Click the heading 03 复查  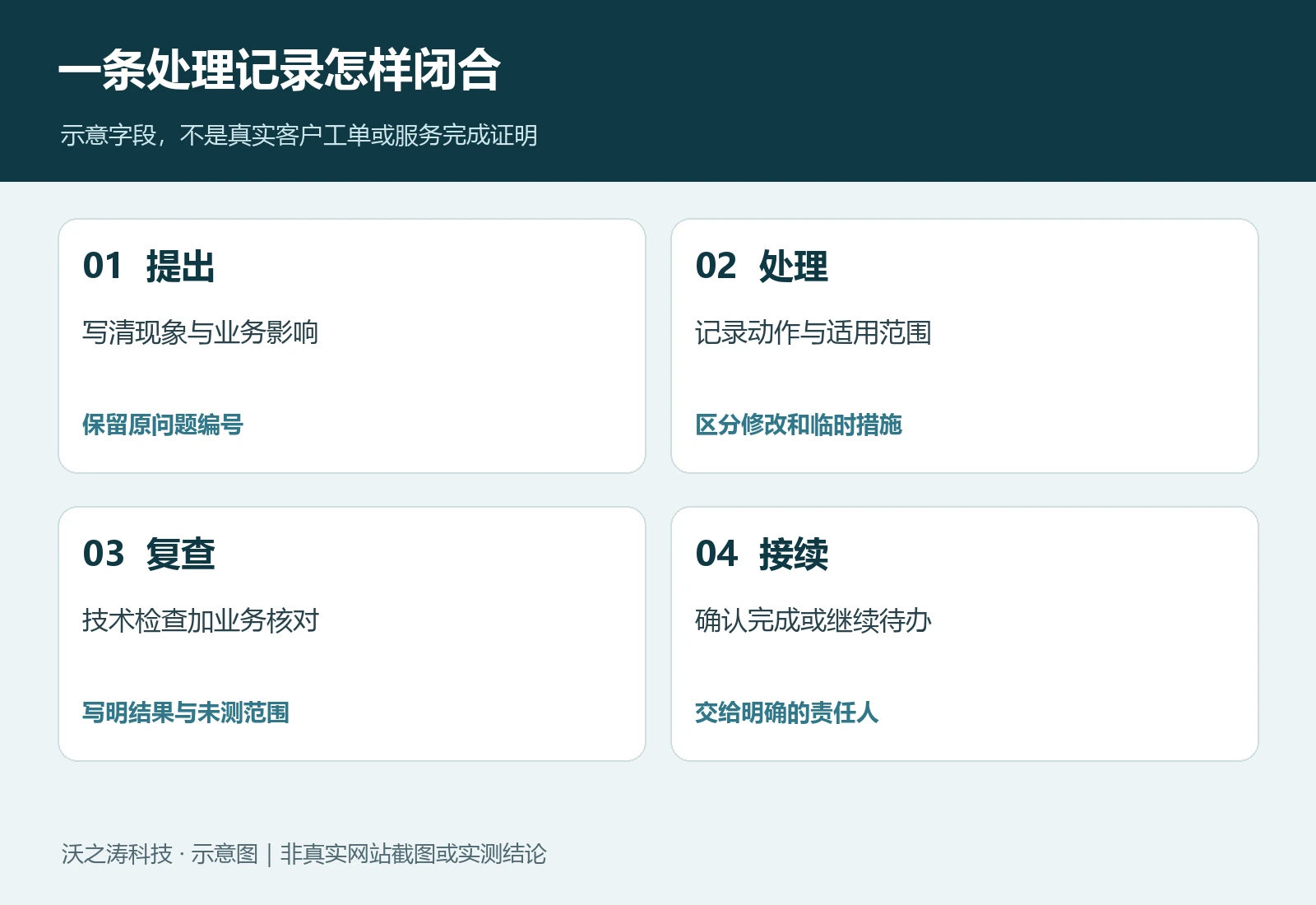(x=149, y=554)
